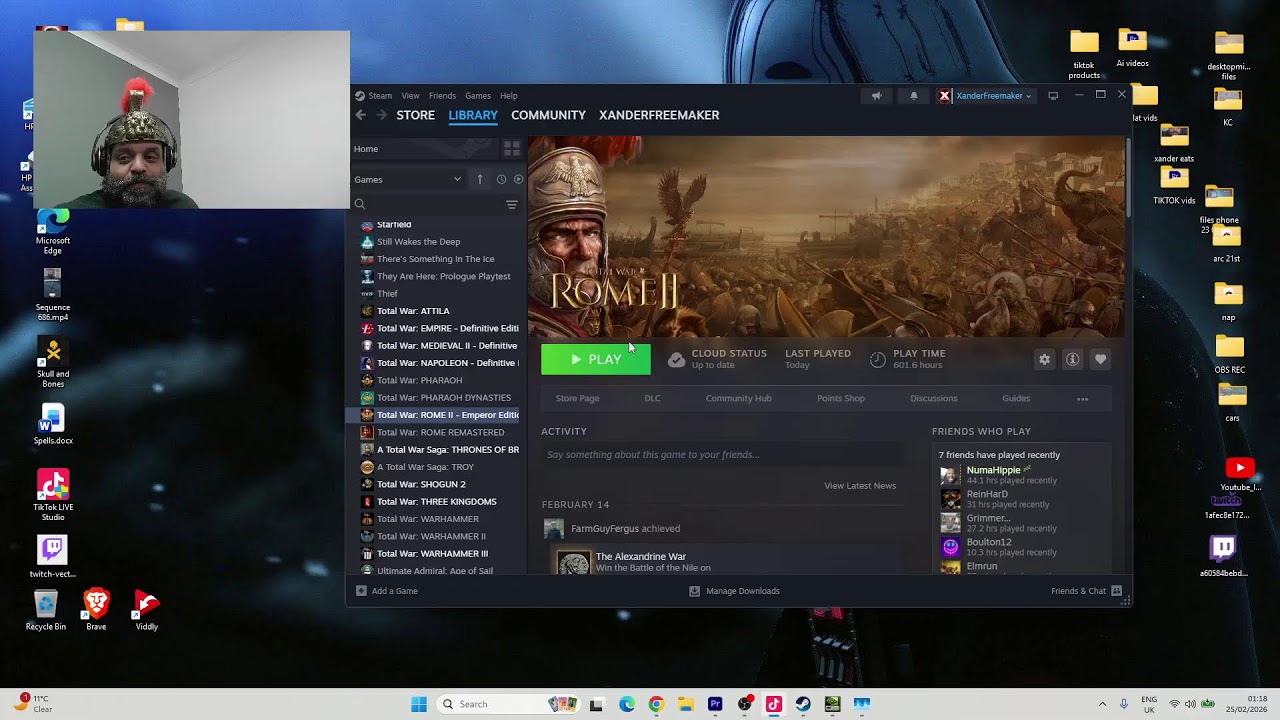Go to the STORE tab
This screenshot has width=1280, height=720.
(x=415, y=115)
